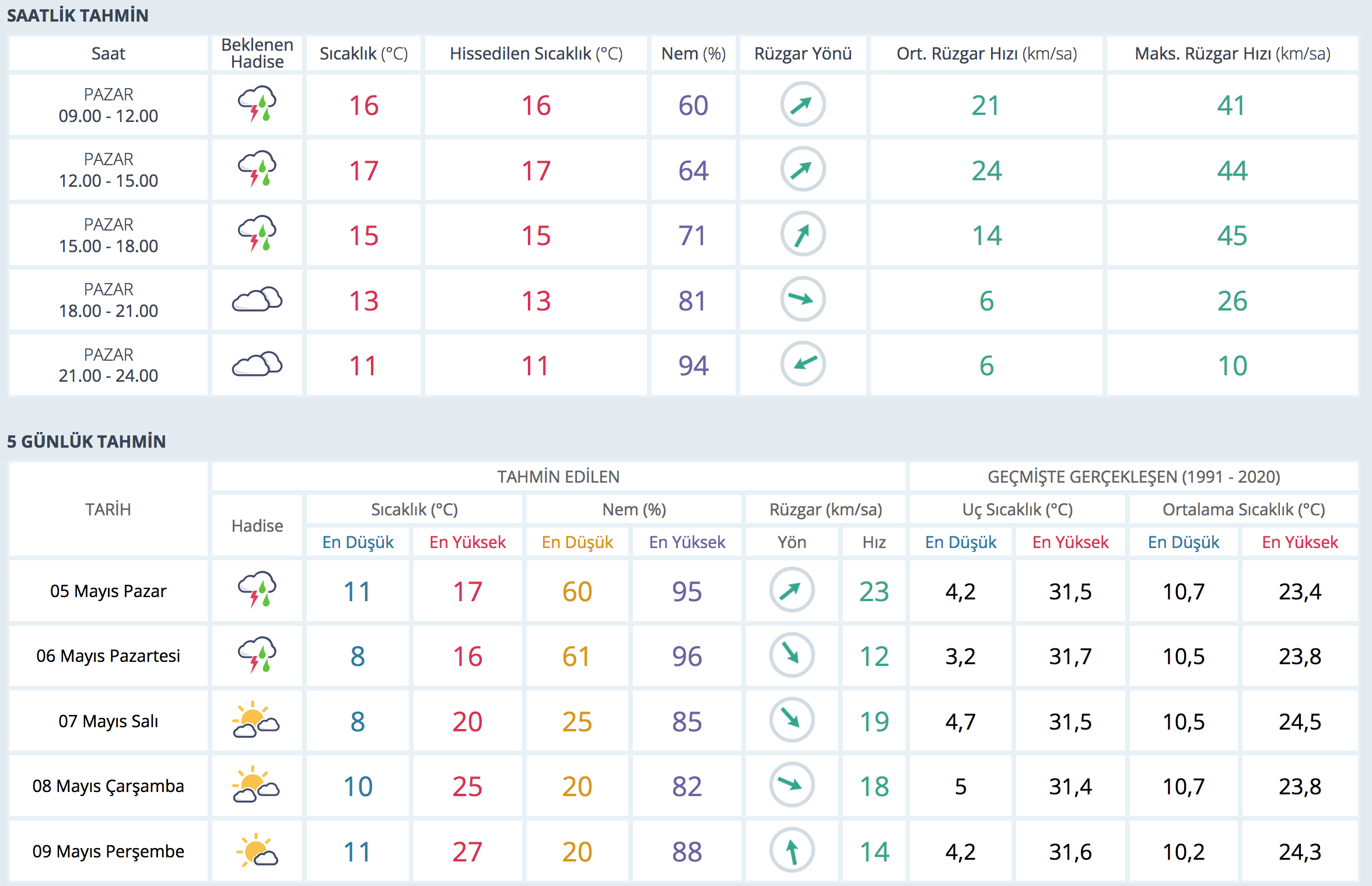Click partly sunny icon for 08 Mayıs Çarşamba
Viewport: 1372px width, 886px height.
click(256, 786)
